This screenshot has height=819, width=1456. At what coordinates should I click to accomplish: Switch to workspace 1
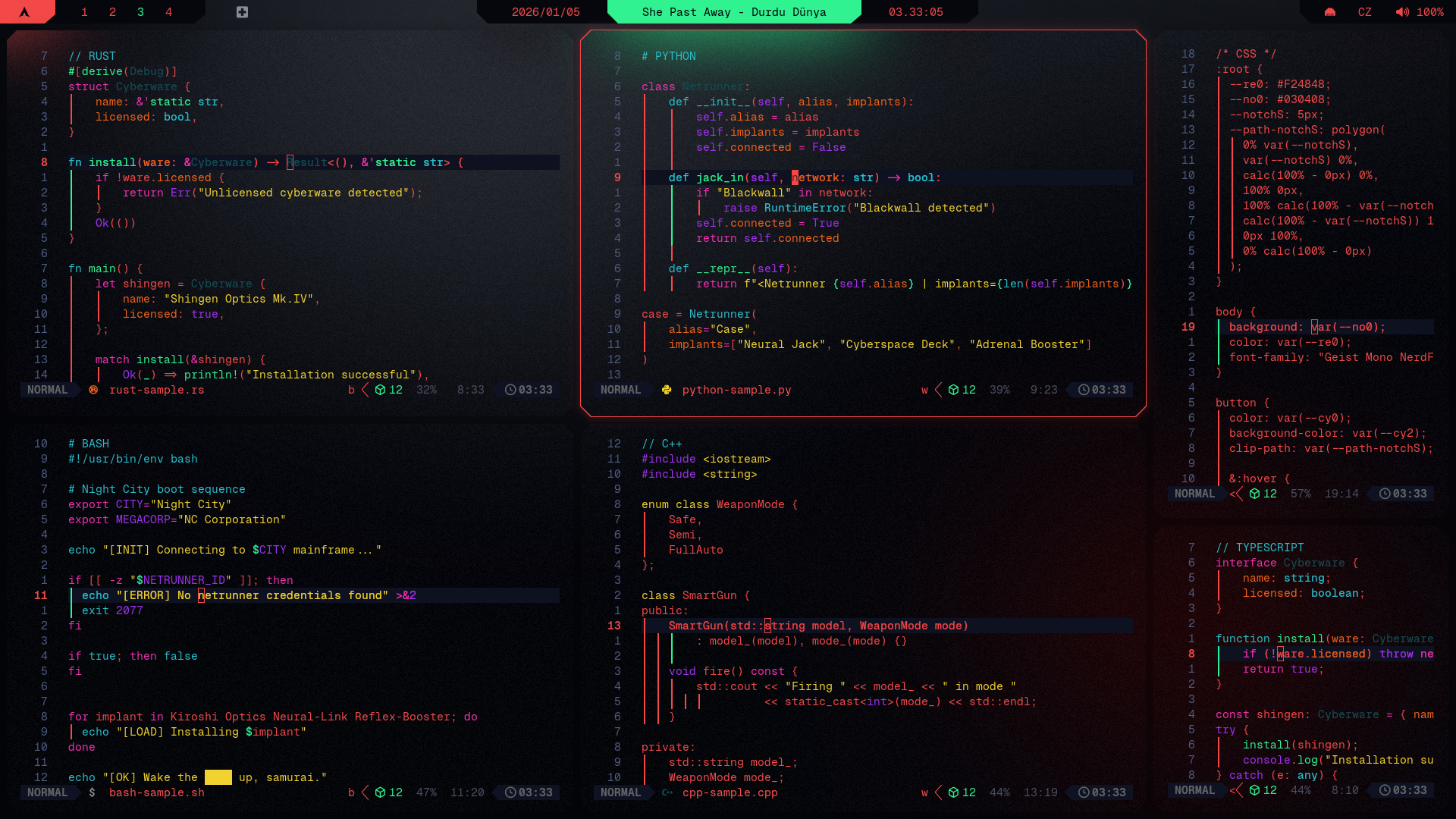pyautogui.click(x=84, y=12)
